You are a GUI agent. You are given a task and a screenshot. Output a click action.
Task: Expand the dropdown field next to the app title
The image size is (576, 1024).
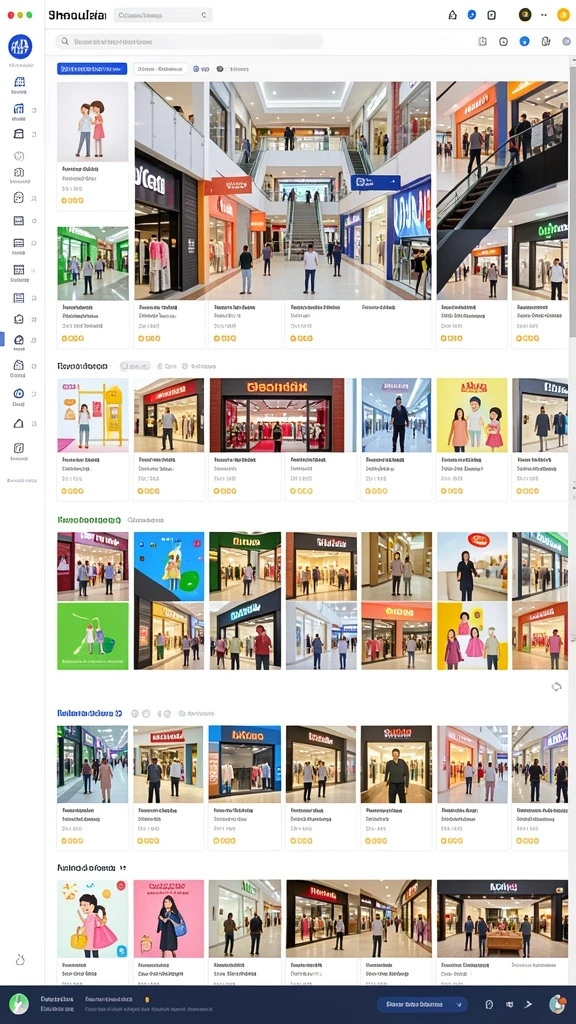tap(163, 15)
